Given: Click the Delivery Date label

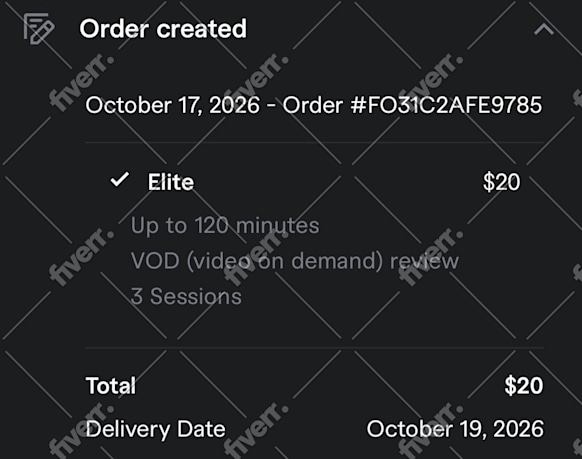Looking at the screenshot, I should tap(155, 429).
